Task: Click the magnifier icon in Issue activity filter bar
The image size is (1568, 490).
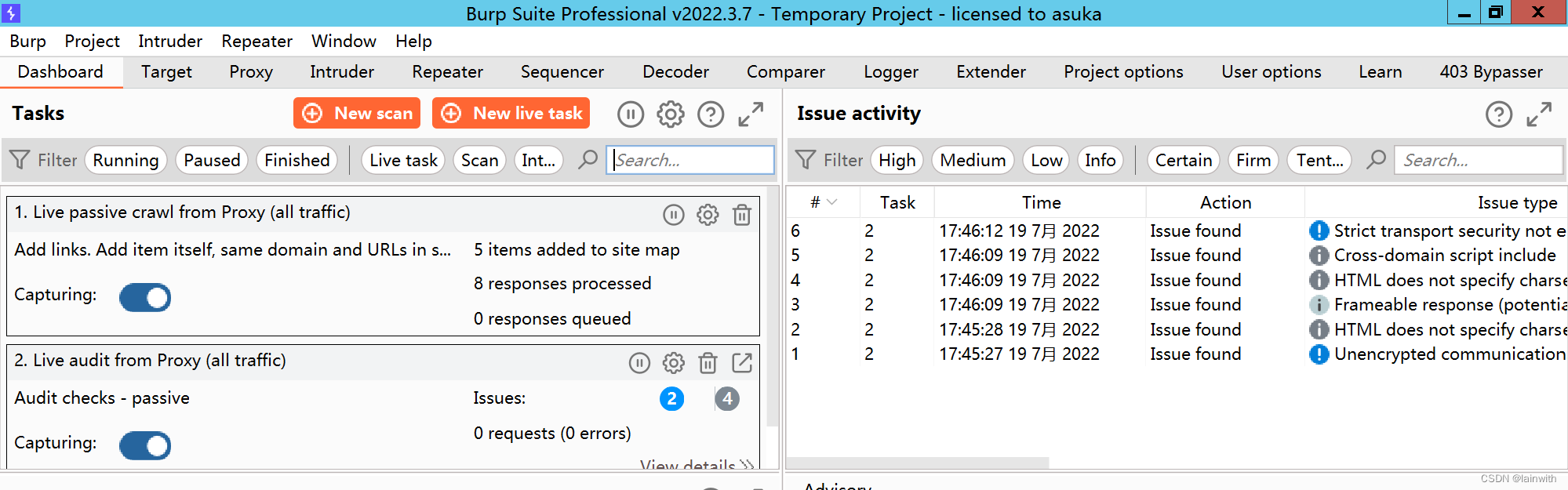Action: pos(1376,160)
